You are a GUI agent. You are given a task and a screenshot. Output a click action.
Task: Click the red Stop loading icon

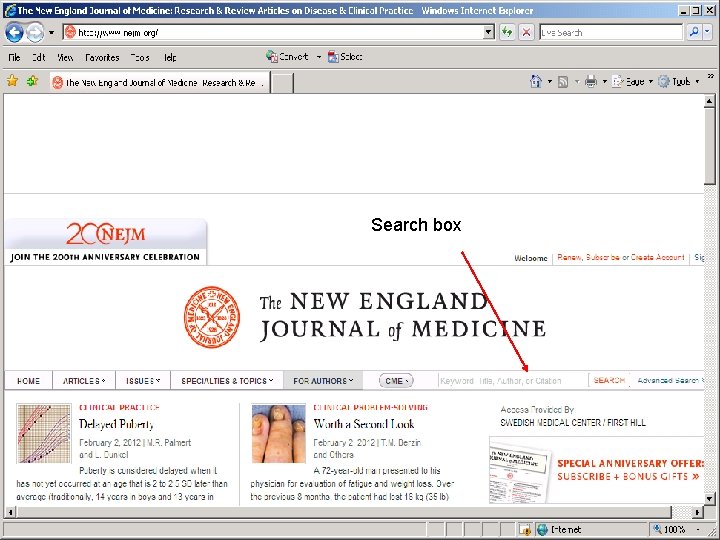(526, 32)
